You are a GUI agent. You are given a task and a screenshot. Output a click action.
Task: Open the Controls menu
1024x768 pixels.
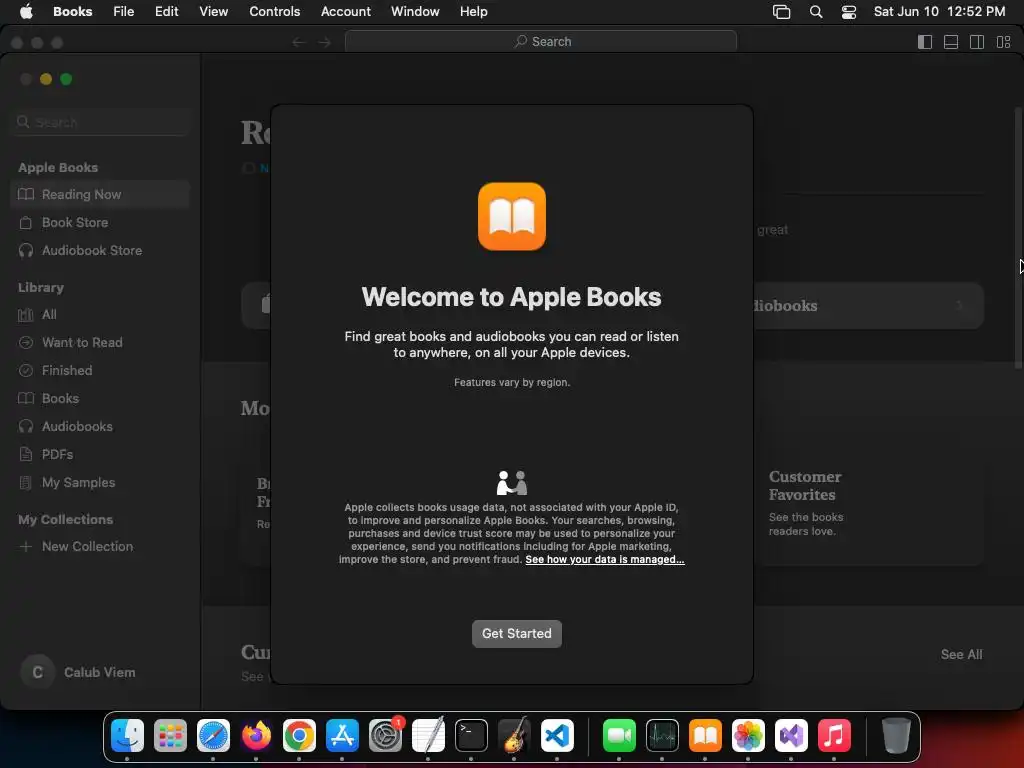(274, 12)
